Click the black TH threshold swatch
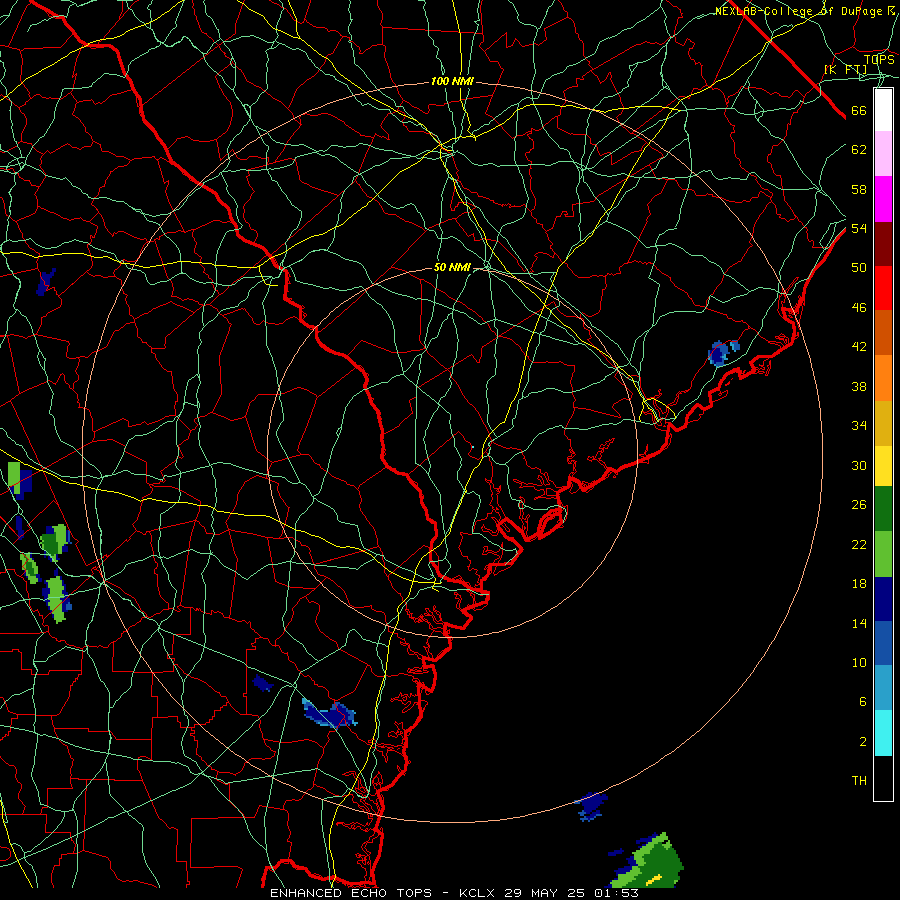 883,778
